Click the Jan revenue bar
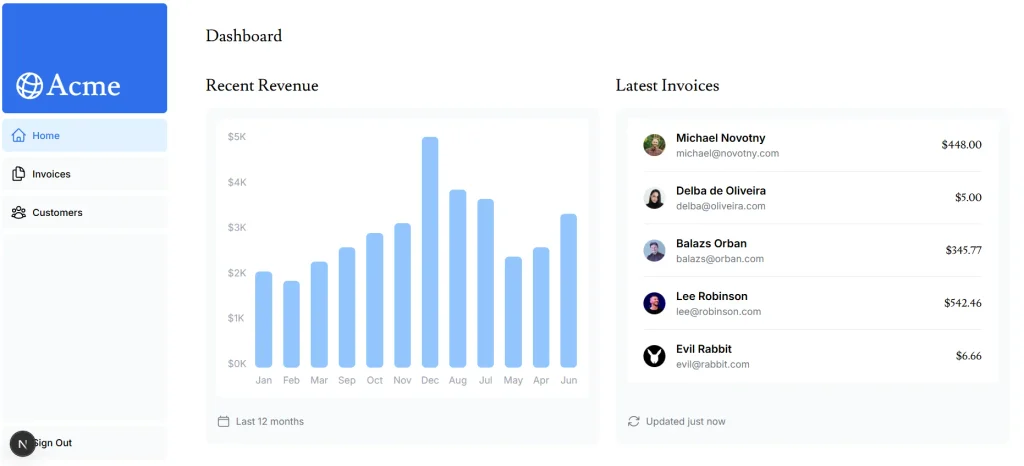This screenshot has width=1024, height=466. [264, 319]
